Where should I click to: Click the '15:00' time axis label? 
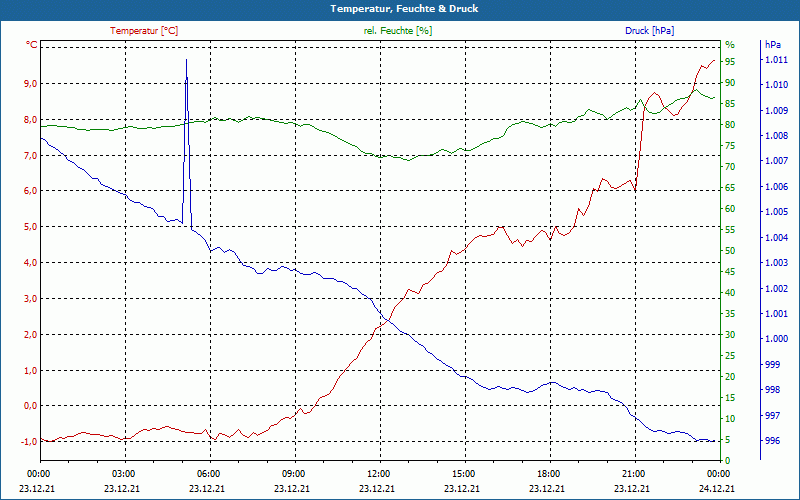click(463, 473)
